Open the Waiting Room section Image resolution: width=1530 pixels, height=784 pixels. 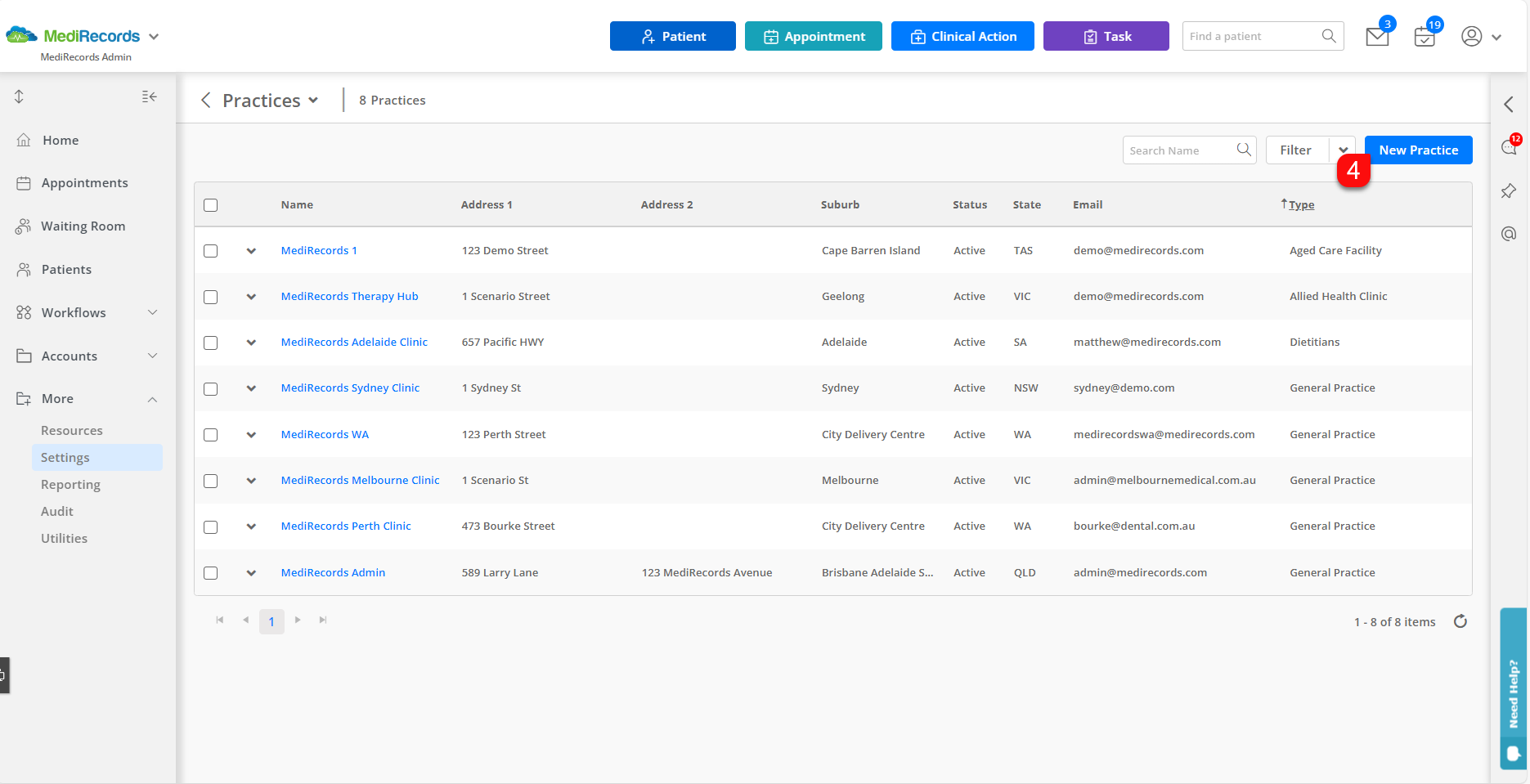pos(83,226)
